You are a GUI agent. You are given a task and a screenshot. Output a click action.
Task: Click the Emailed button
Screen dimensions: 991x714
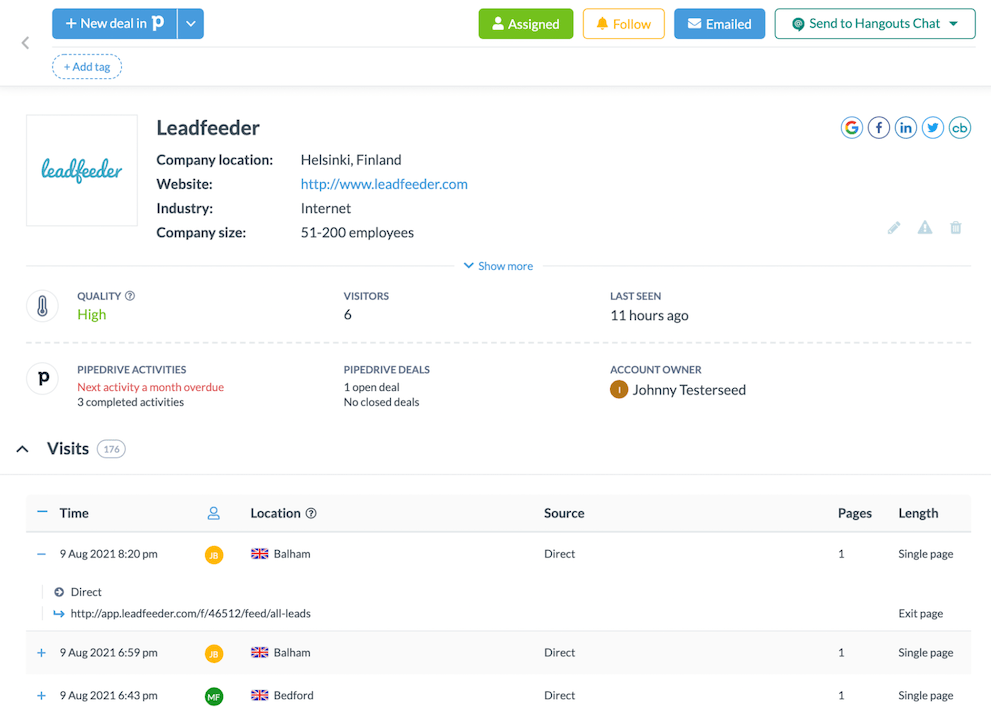[x=719, y=24]
